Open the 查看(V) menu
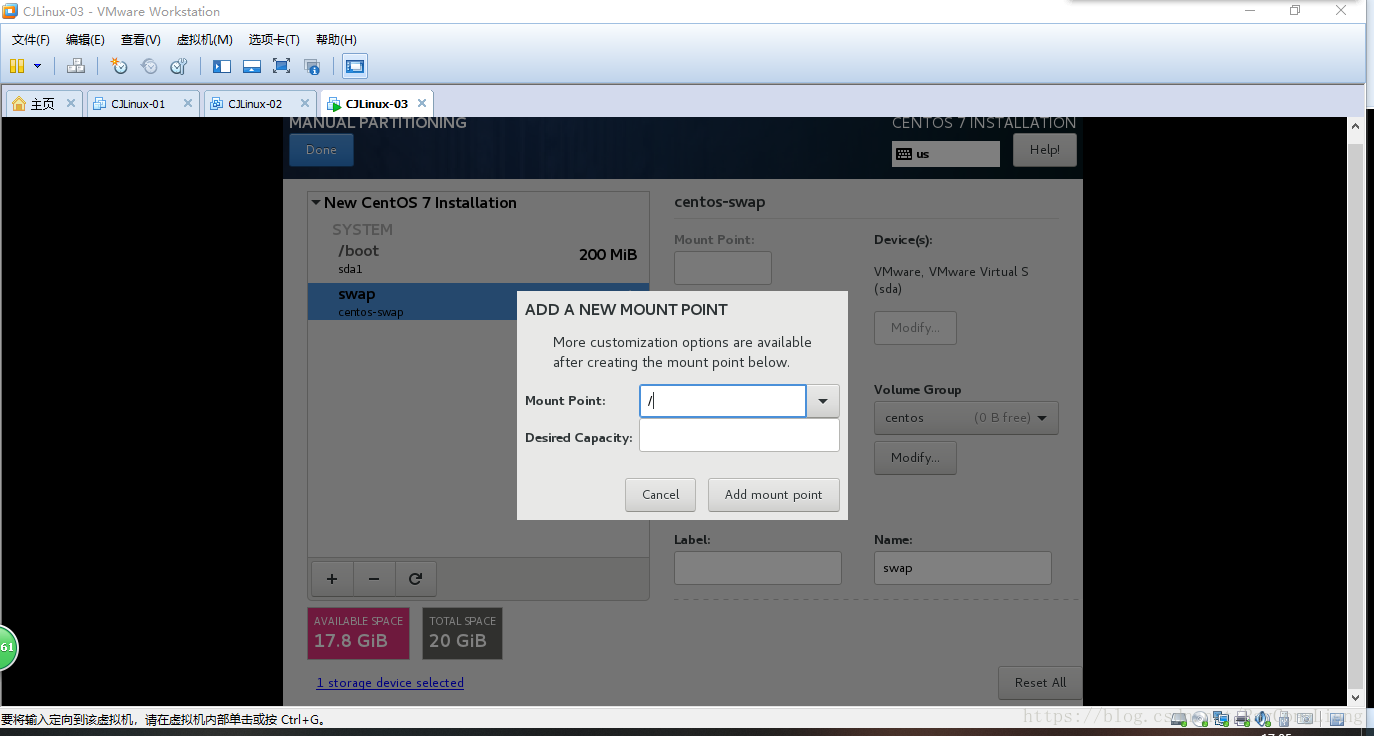This screenshot has width=1374, height=736. (141, 40)
